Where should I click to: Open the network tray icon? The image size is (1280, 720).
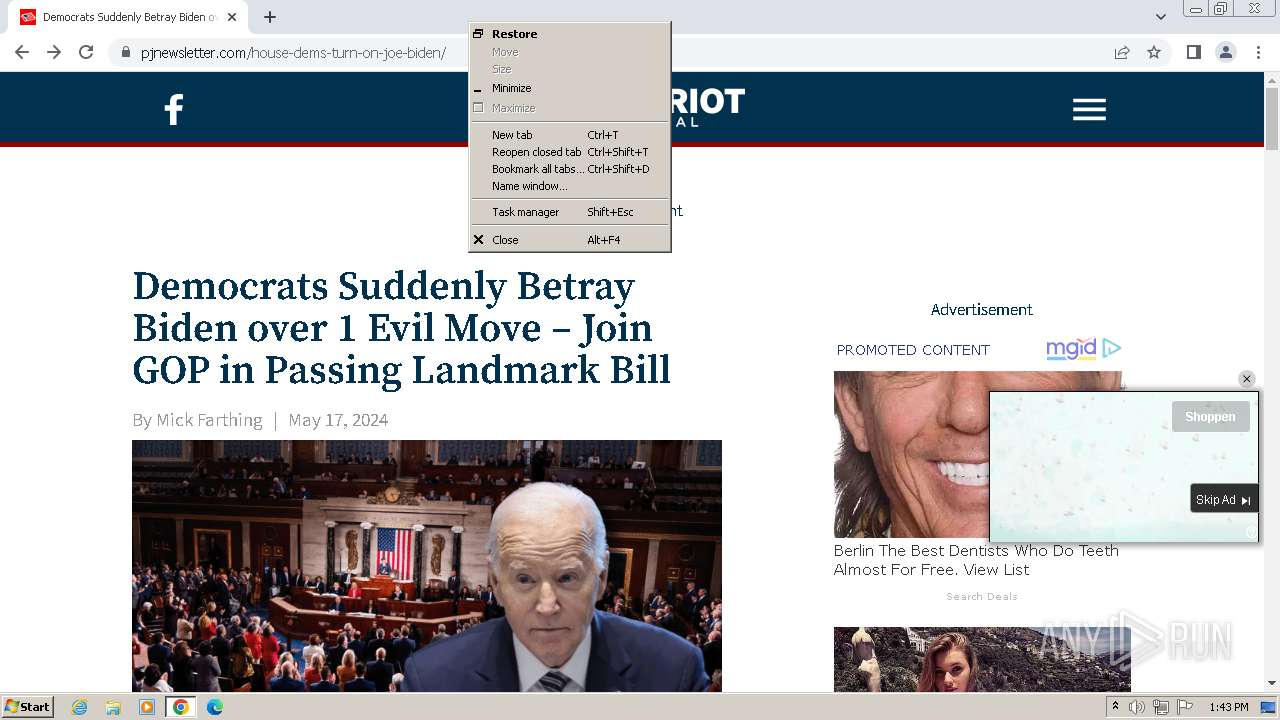1161,707
